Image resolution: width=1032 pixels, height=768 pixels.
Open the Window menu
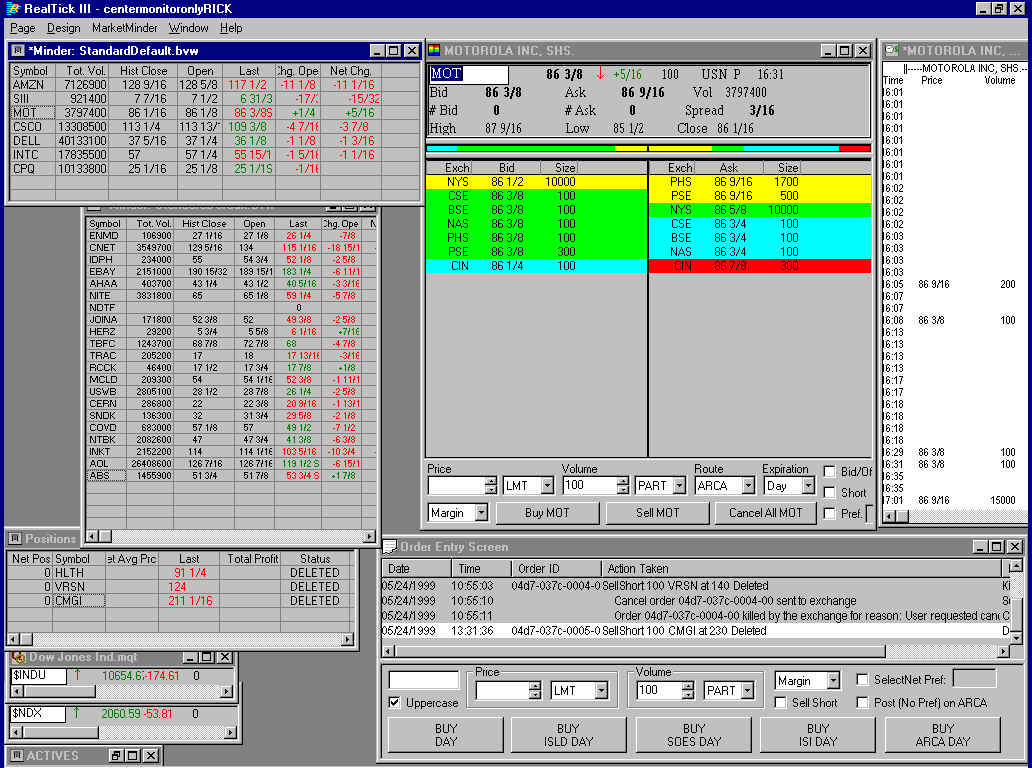pyautogui.click(x=188, y=28)
